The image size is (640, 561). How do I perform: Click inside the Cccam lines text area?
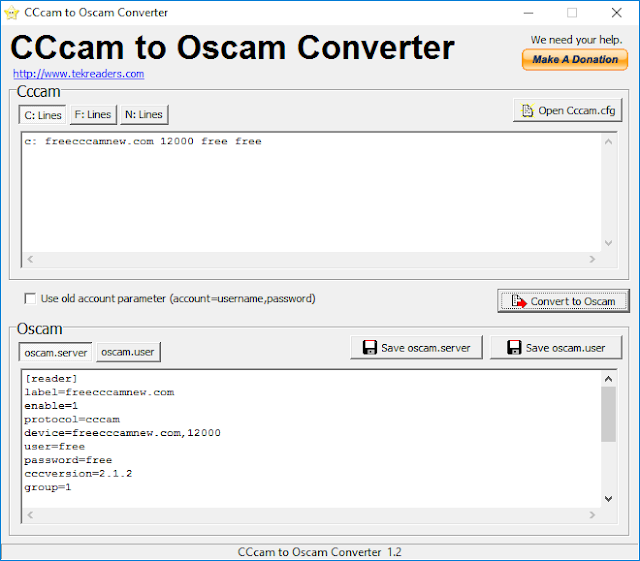[x=312, y=192]
